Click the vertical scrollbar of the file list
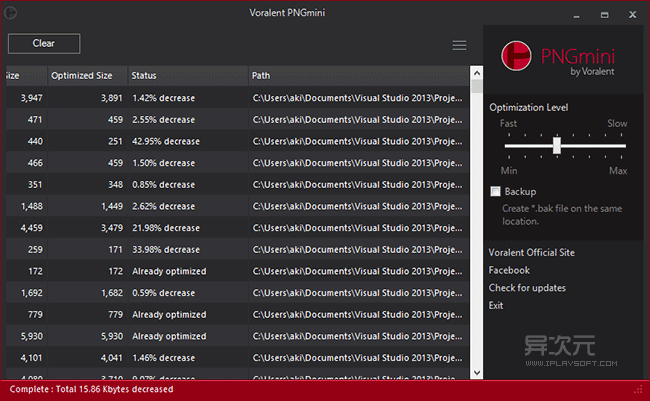Screen dimensions: 650x401 [475, 230]
